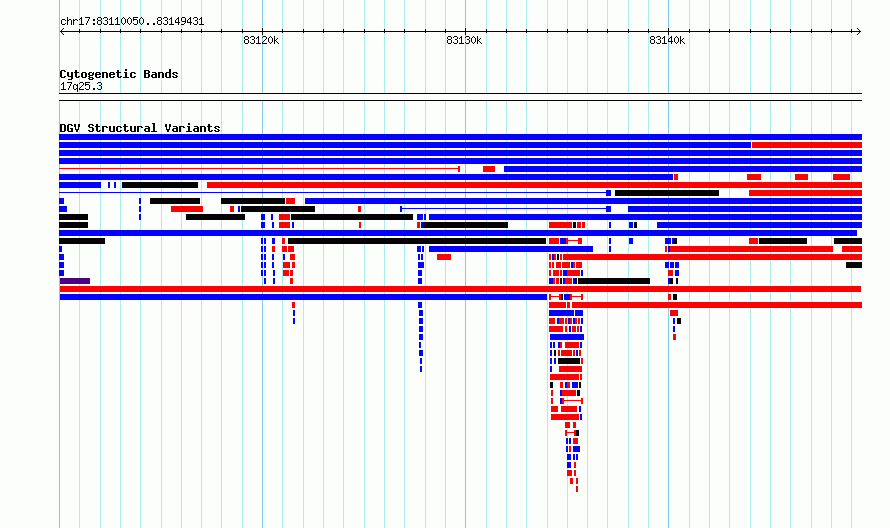The image size is (890, 528).
Task: Select the black bar between 83137k and 83142k
Action: 667,193
